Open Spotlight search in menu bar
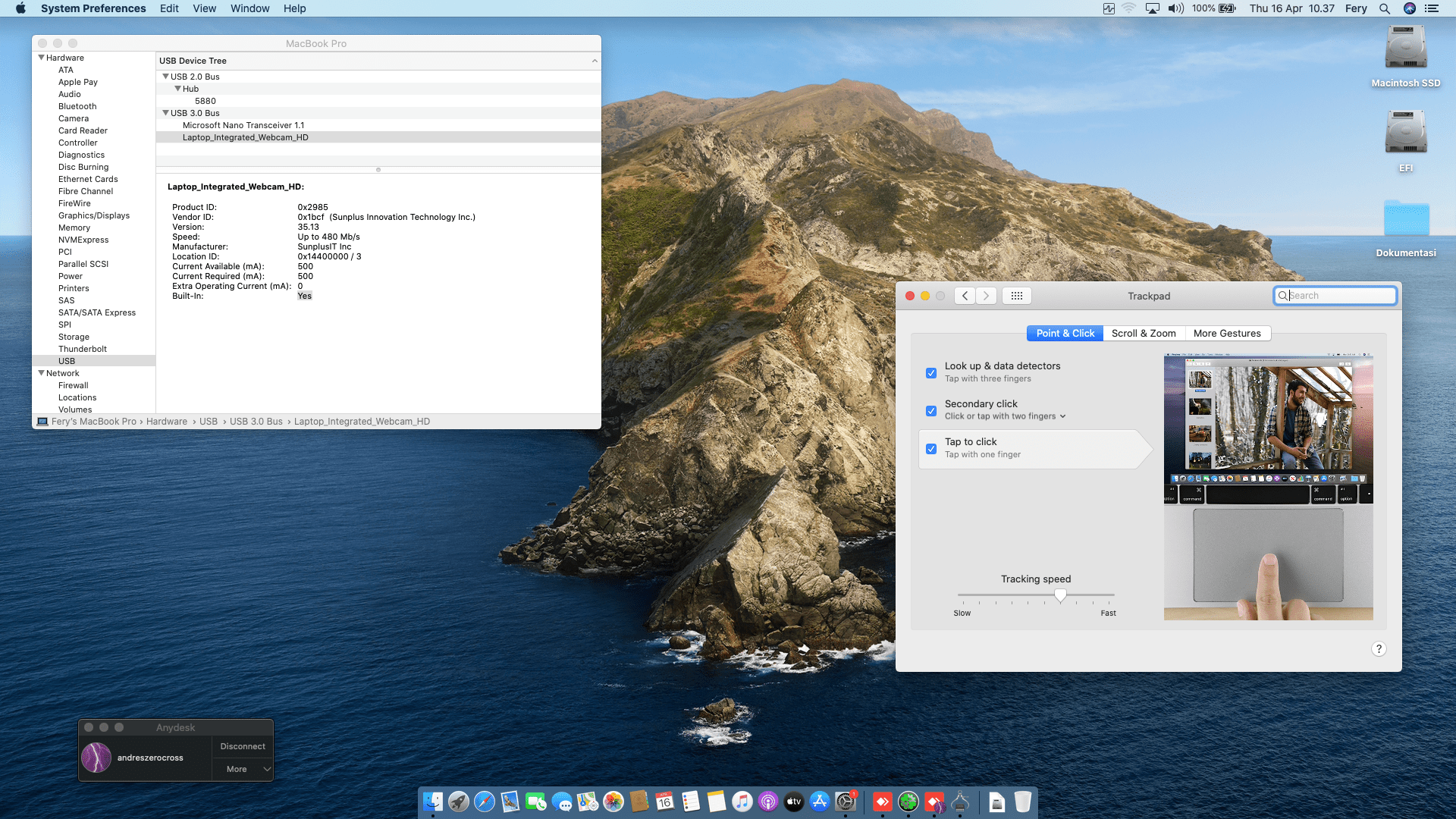The width and height of the screenshot is (1456, 819). coord(1384,8)
